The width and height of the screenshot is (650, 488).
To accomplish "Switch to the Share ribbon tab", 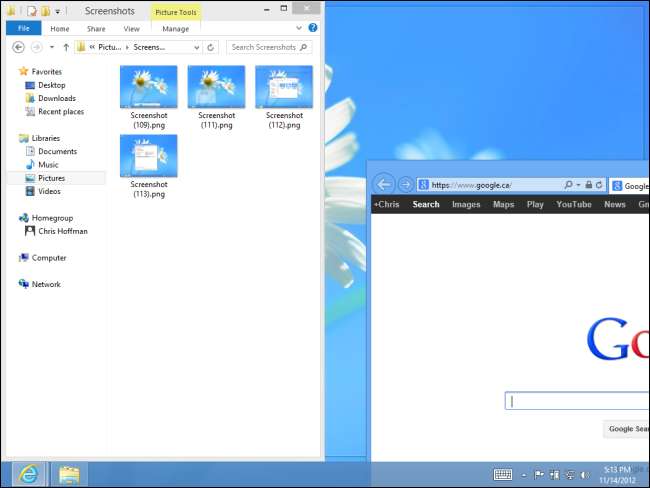I will point(96,29).
